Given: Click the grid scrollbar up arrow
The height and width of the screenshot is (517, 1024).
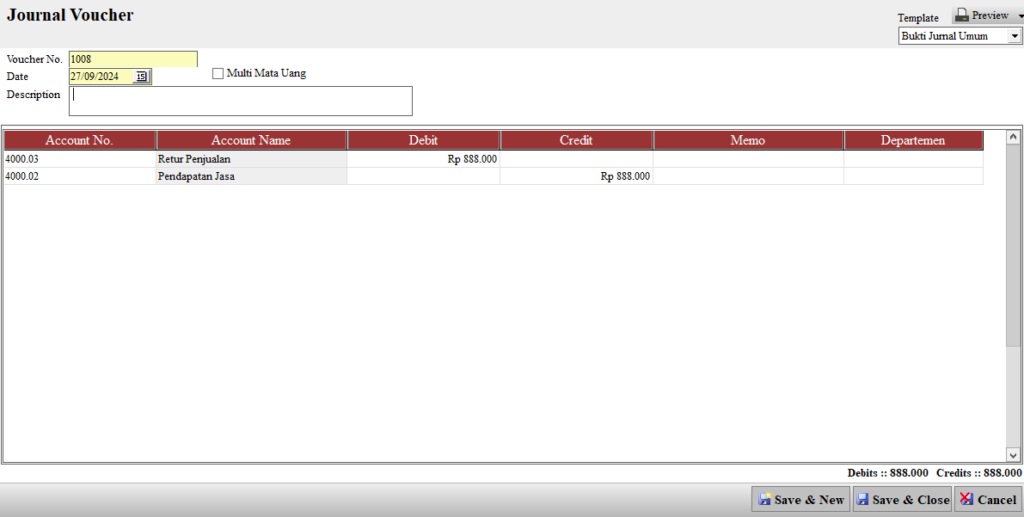Looking at the screenshot, I should (1013, 137).
